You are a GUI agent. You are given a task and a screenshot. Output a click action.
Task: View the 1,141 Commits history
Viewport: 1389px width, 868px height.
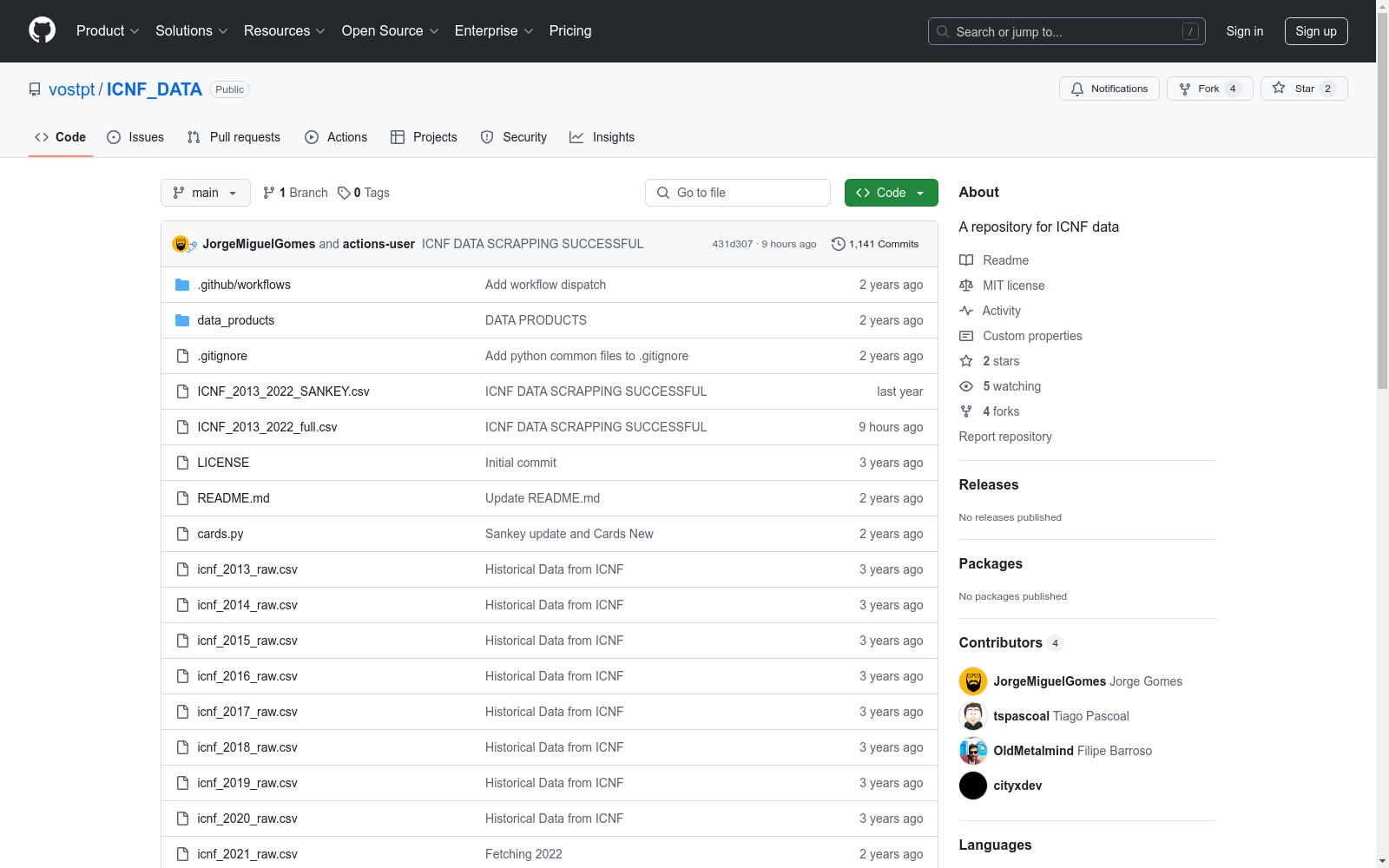[x=875, y=244]
